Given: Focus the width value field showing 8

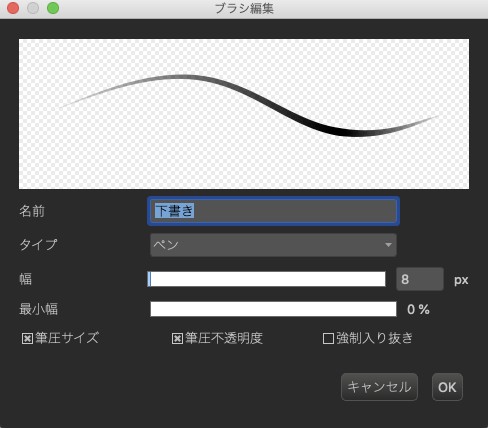Looking at the screenshot, I should 420,279.
